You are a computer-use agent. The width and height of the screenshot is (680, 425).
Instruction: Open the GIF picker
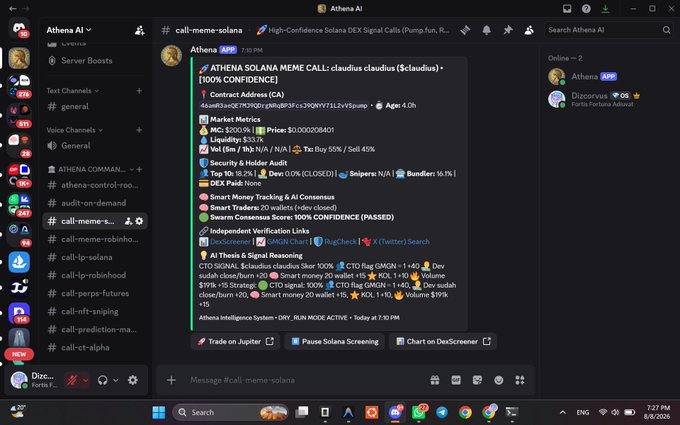[456, 380]
